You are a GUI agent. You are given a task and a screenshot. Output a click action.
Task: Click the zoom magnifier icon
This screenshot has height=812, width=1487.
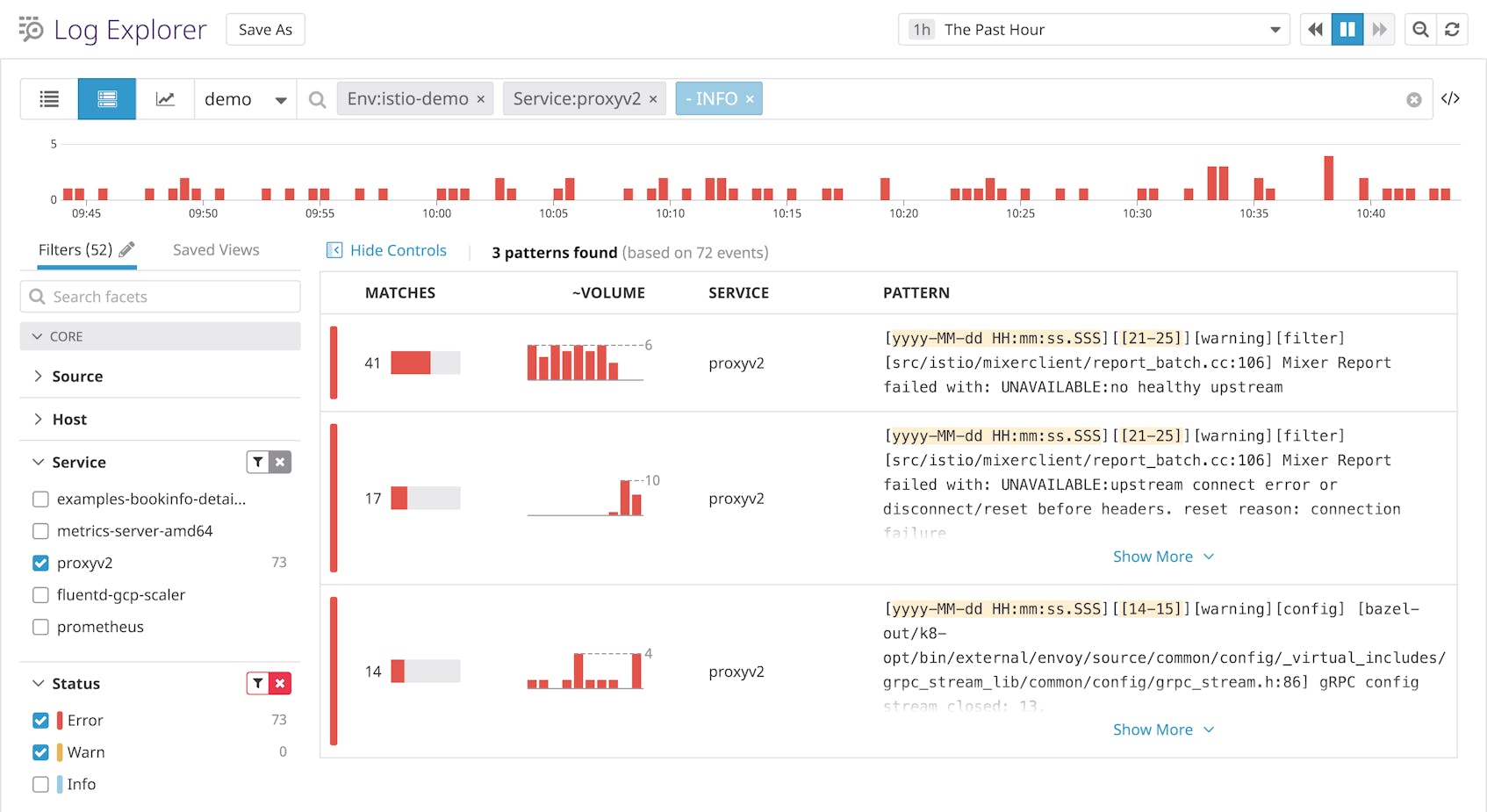pyautogui.click(x=1419, y=29)
